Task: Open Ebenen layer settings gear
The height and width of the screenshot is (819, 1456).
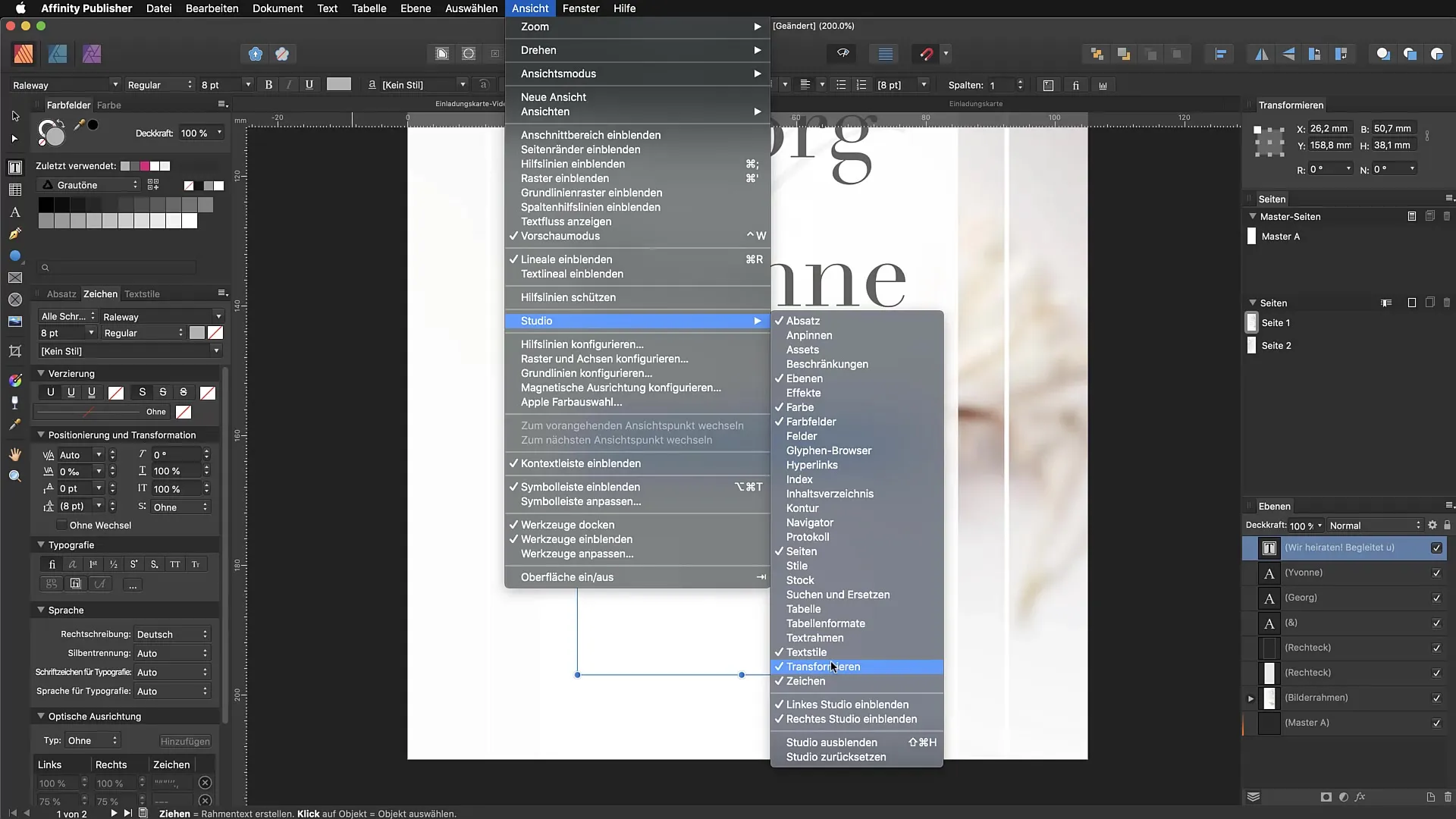Action: click(1432, 525)
